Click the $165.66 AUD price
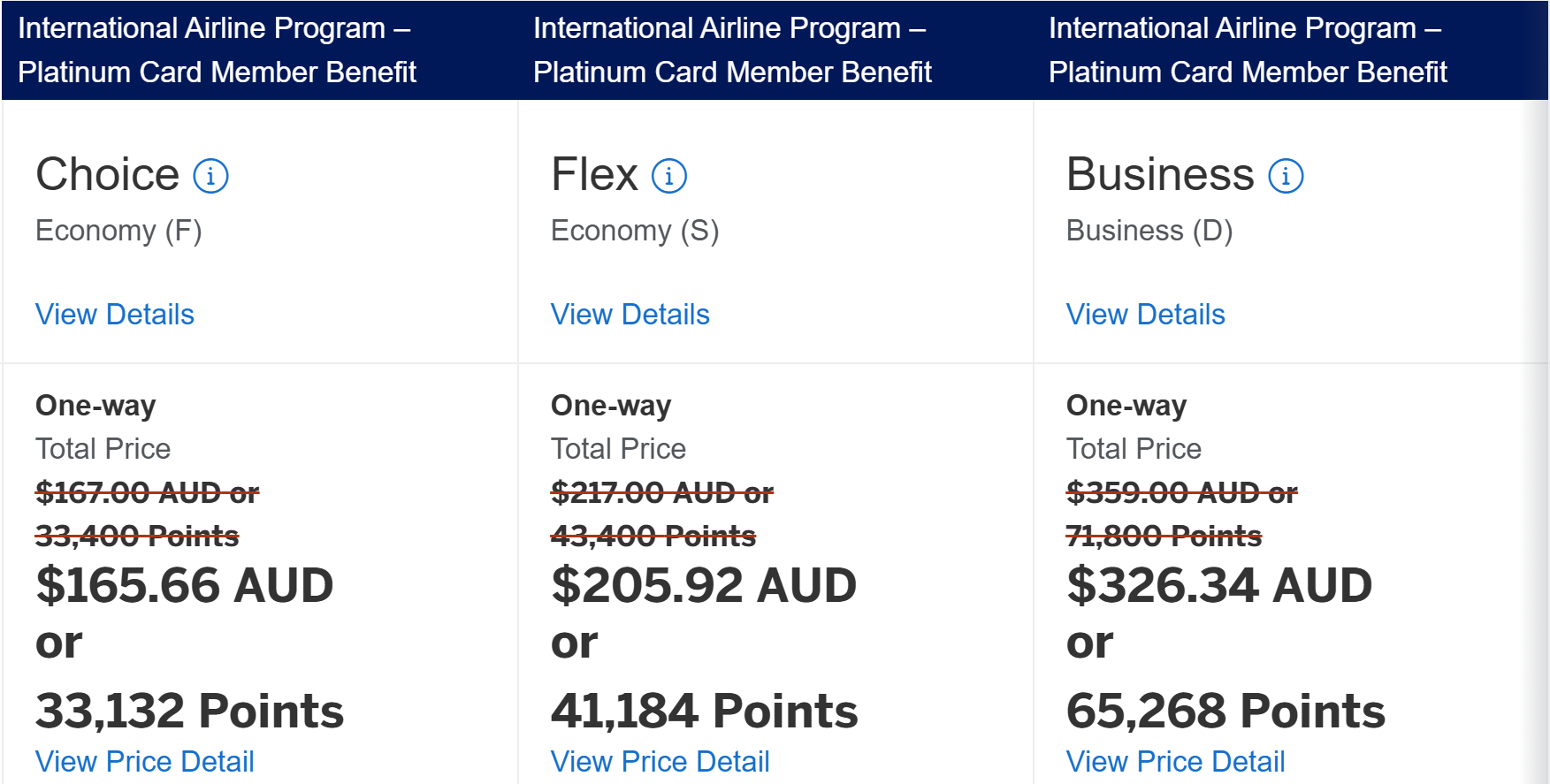1550x784 pixels. (185, 585)
